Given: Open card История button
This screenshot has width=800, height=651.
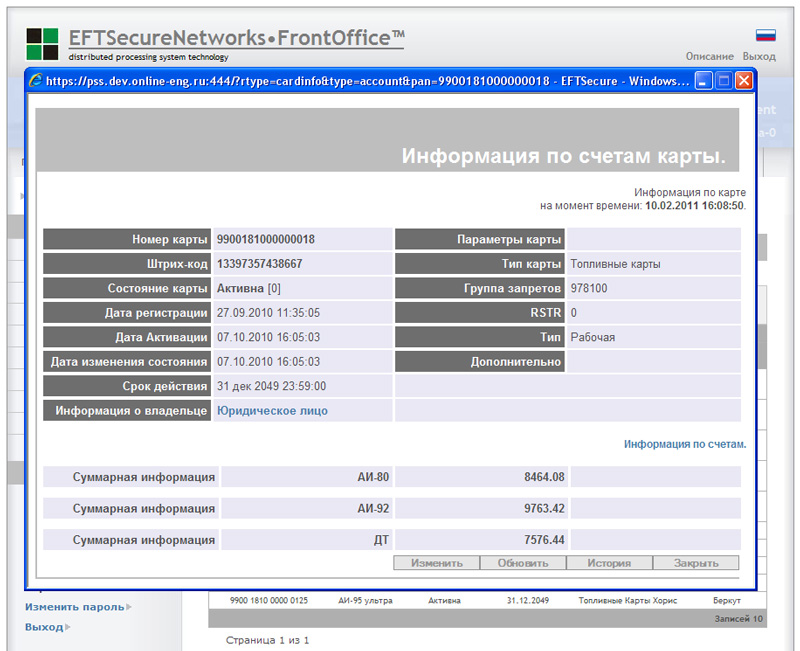Looking at the screenshot, I should (609, 563).
